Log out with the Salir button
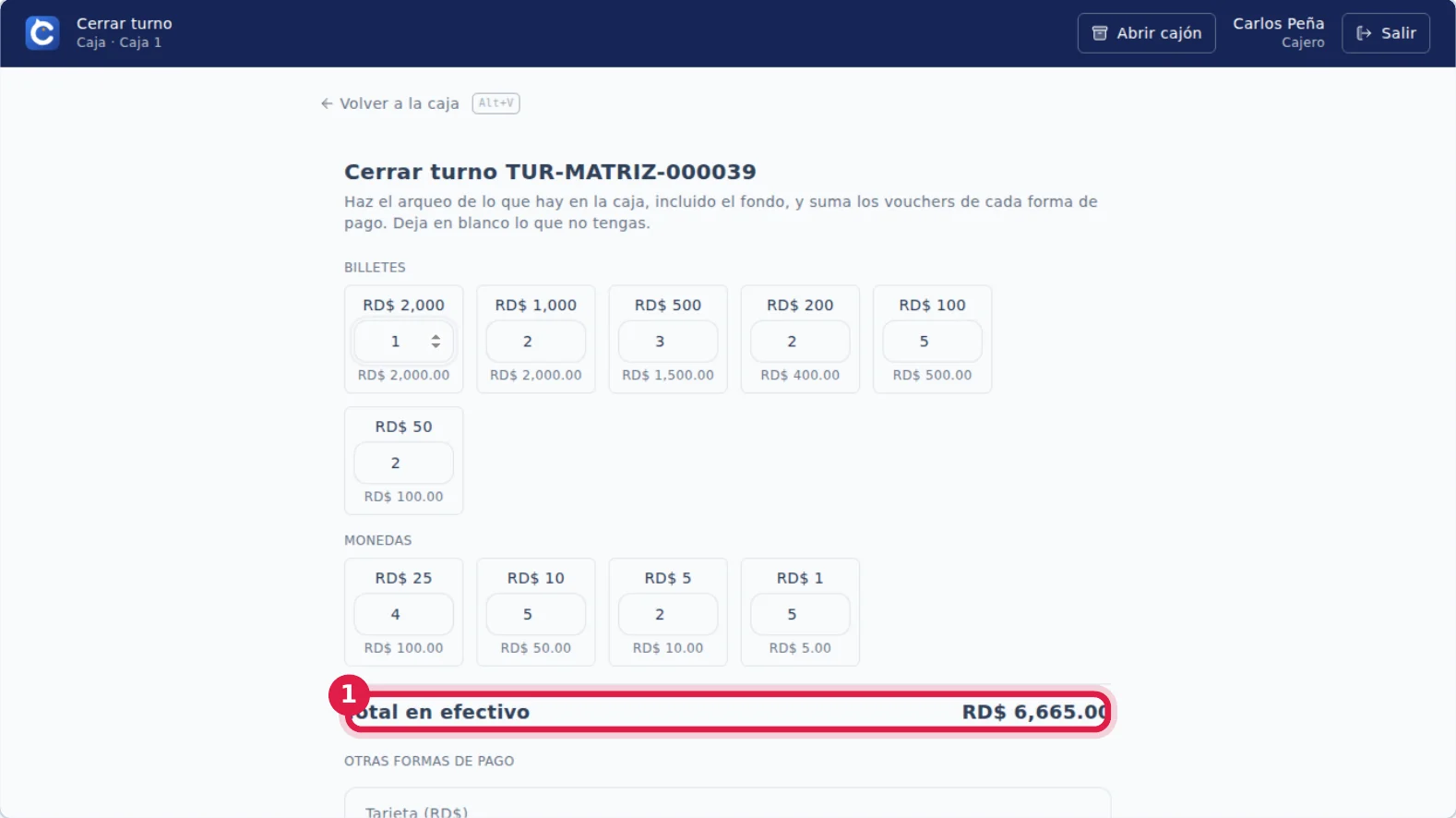The image size is (1456, 818). pos(1385,33)
